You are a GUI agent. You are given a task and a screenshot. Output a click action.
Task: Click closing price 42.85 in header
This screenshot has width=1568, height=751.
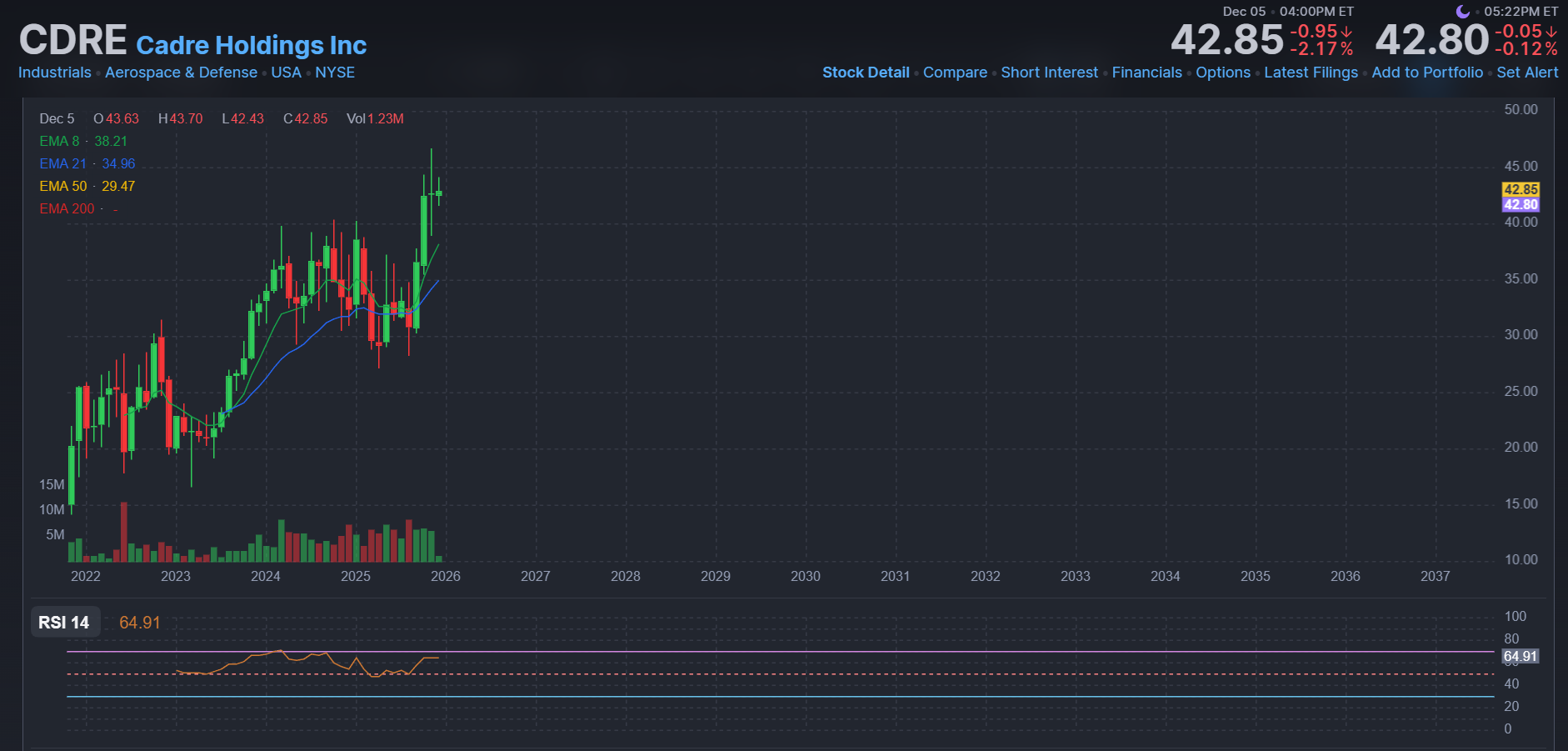[x=1227, y=40]
